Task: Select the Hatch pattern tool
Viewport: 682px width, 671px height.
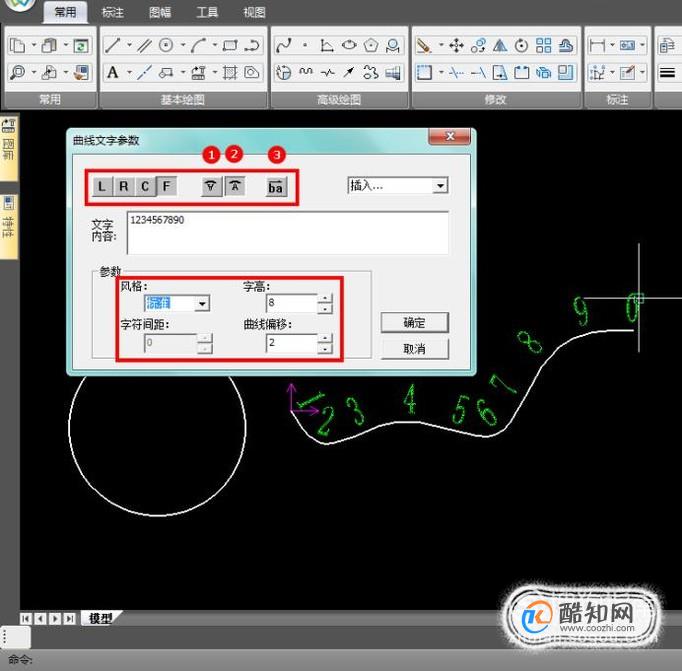Action: (x=230, y=72)
